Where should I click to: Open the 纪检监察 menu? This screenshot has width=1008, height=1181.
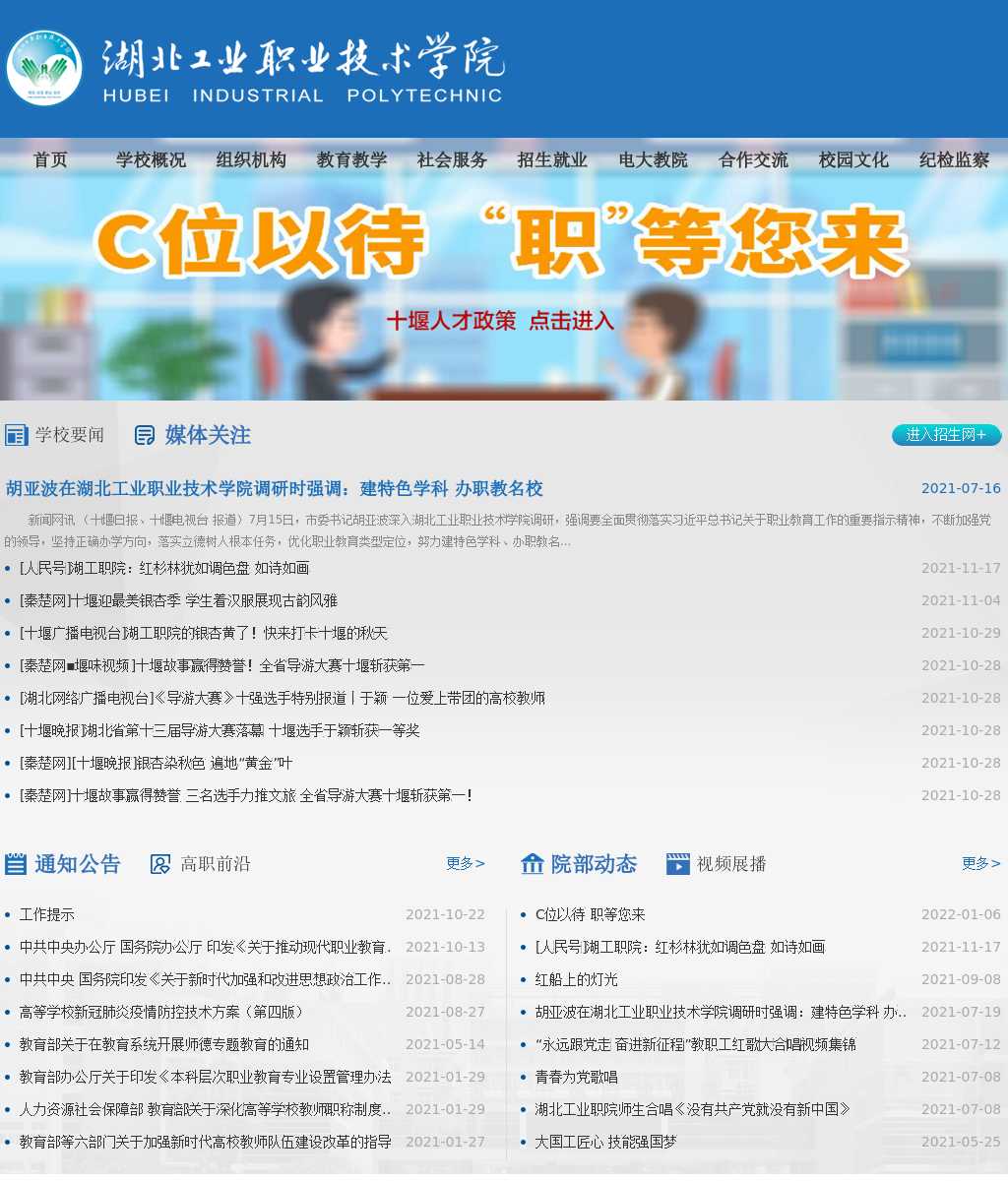[x=954, y=159]
